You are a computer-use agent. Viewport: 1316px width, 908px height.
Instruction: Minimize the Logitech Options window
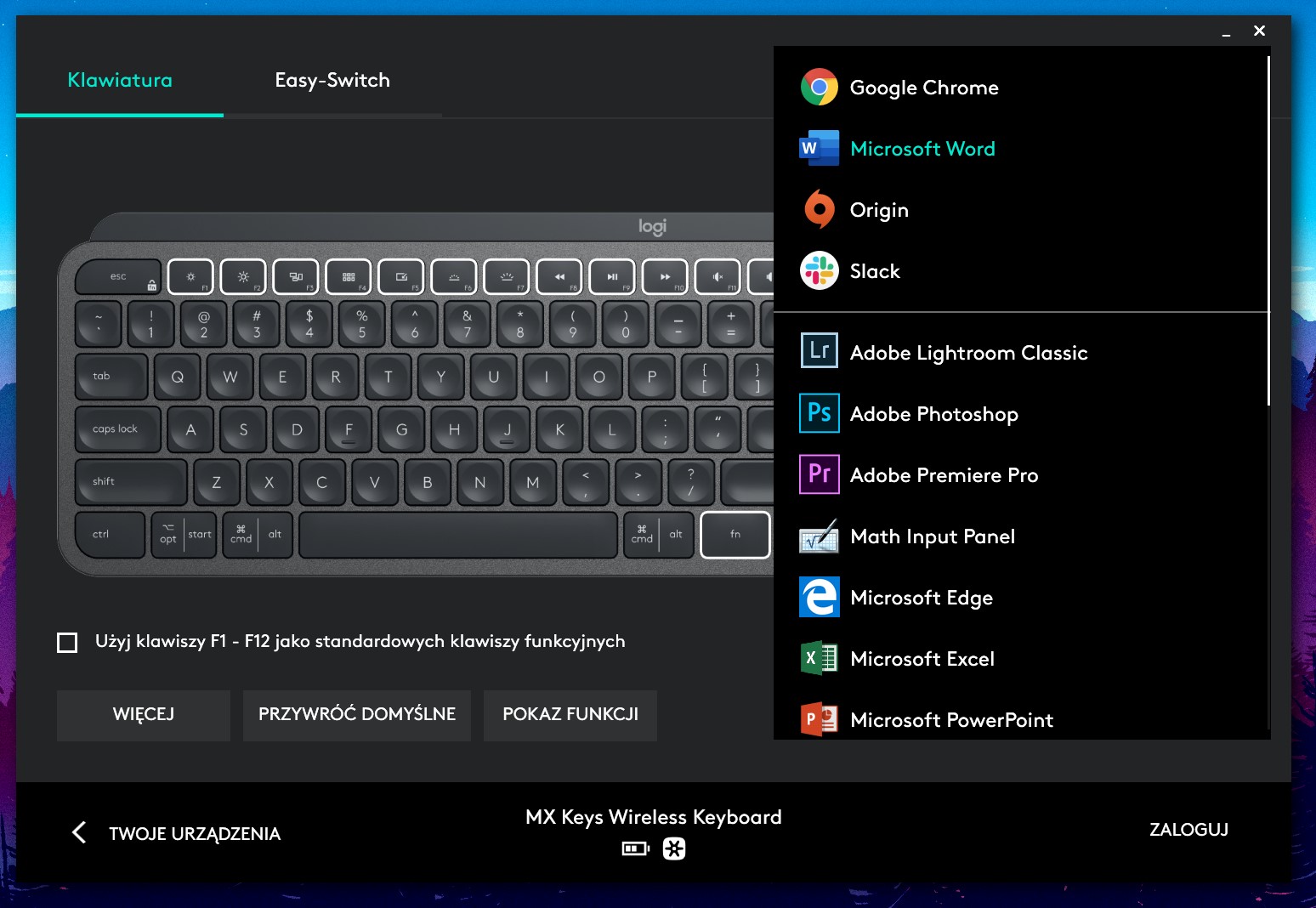click(1226, 32)
